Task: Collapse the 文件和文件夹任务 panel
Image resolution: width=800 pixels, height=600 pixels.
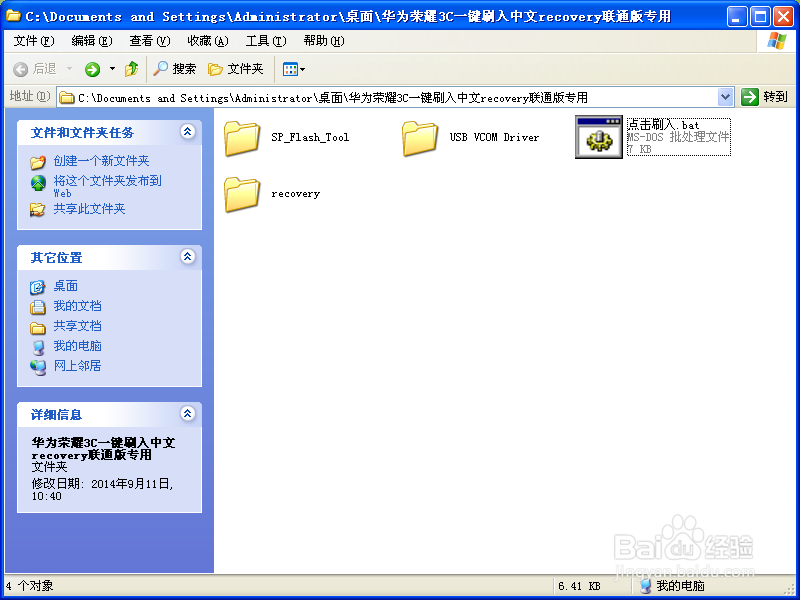Action: pyautogui.click(x=187, y=132)
